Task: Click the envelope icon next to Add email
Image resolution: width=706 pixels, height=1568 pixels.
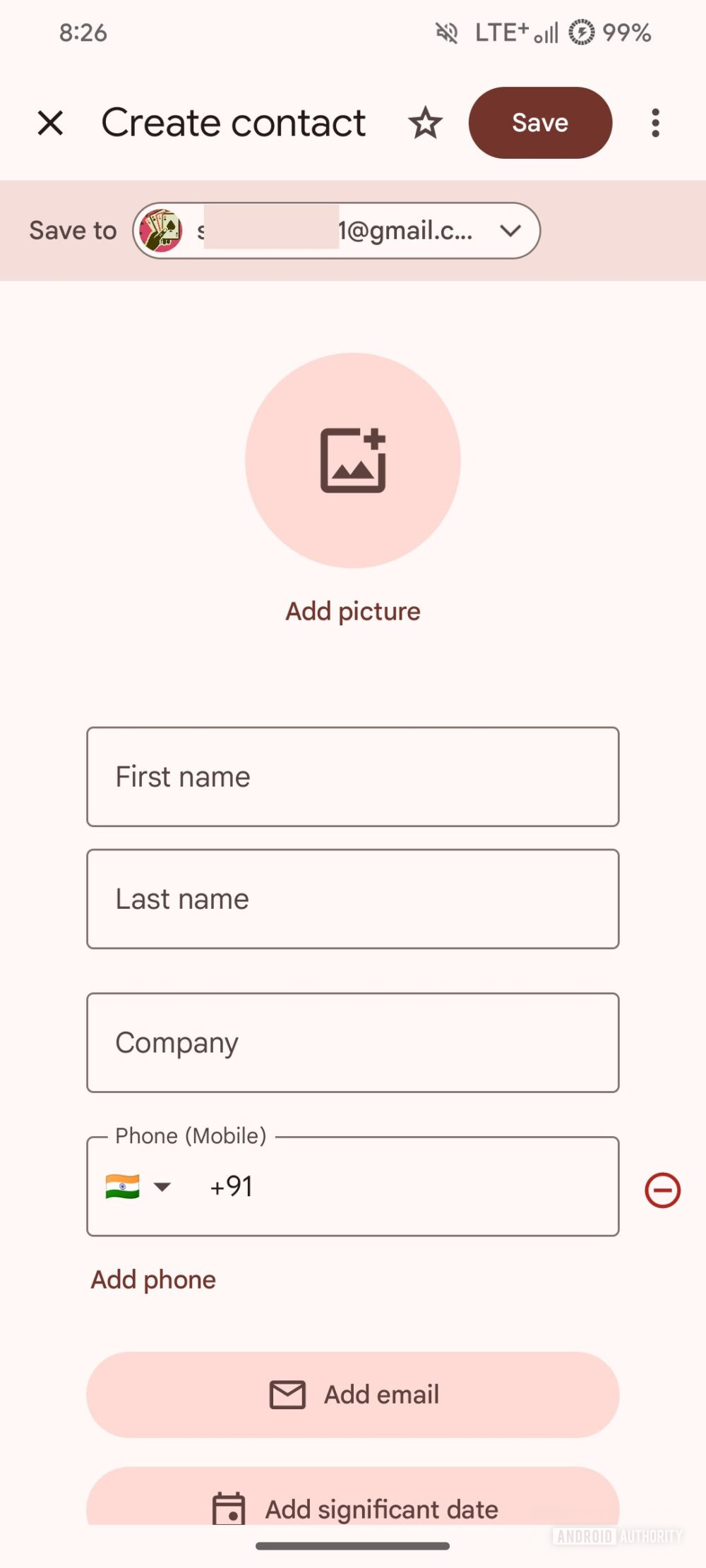Action: click(287, 1394)
